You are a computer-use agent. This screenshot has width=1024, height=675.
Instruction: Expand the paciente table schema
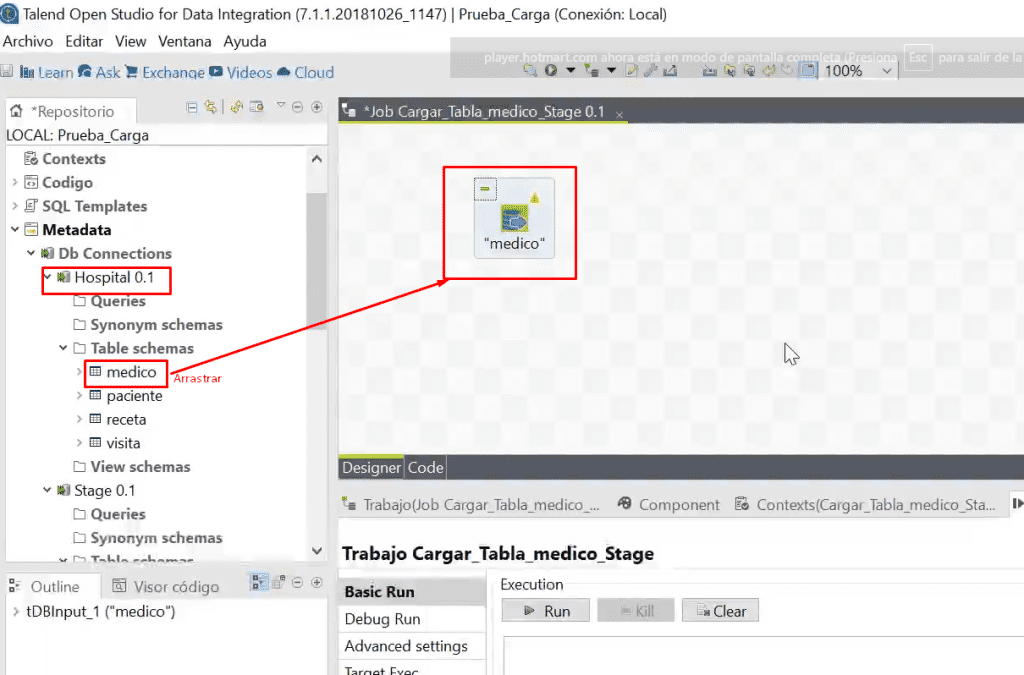click(79, 396)
